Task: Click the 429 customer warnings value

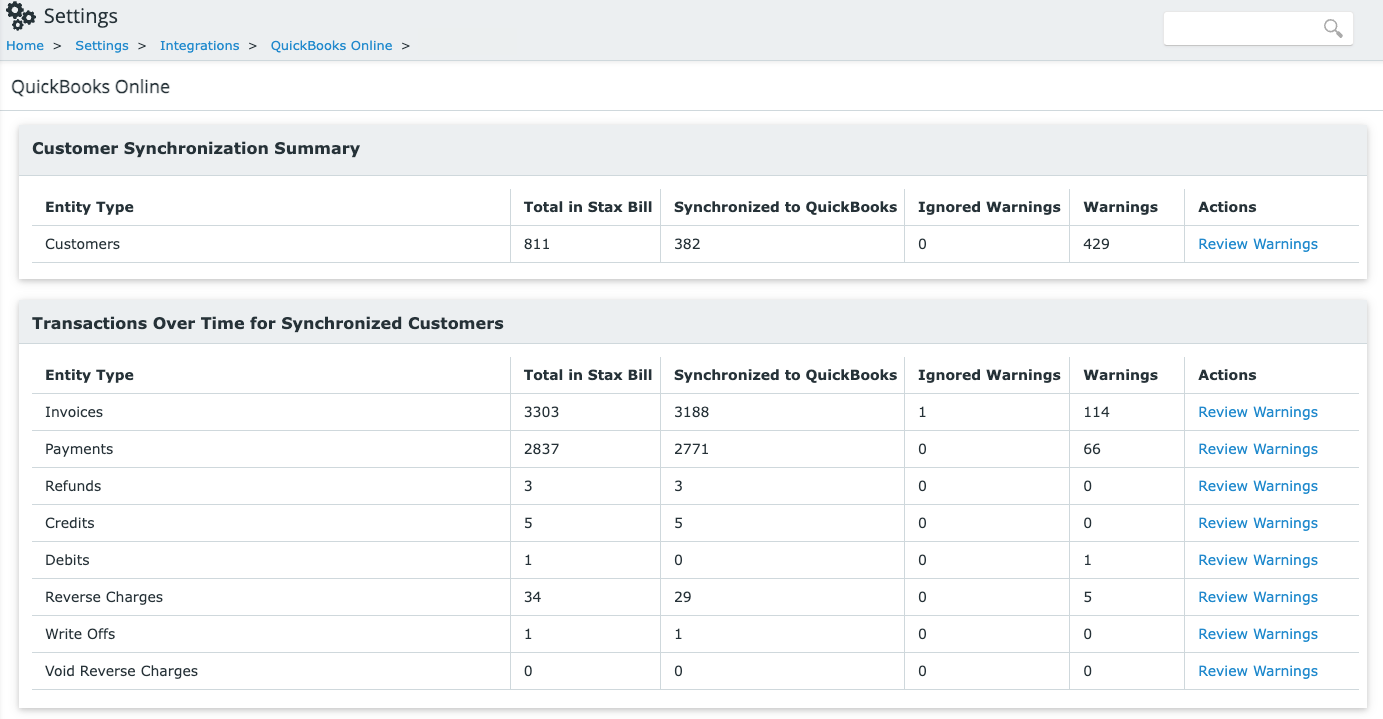Action: coord(1097,244)
